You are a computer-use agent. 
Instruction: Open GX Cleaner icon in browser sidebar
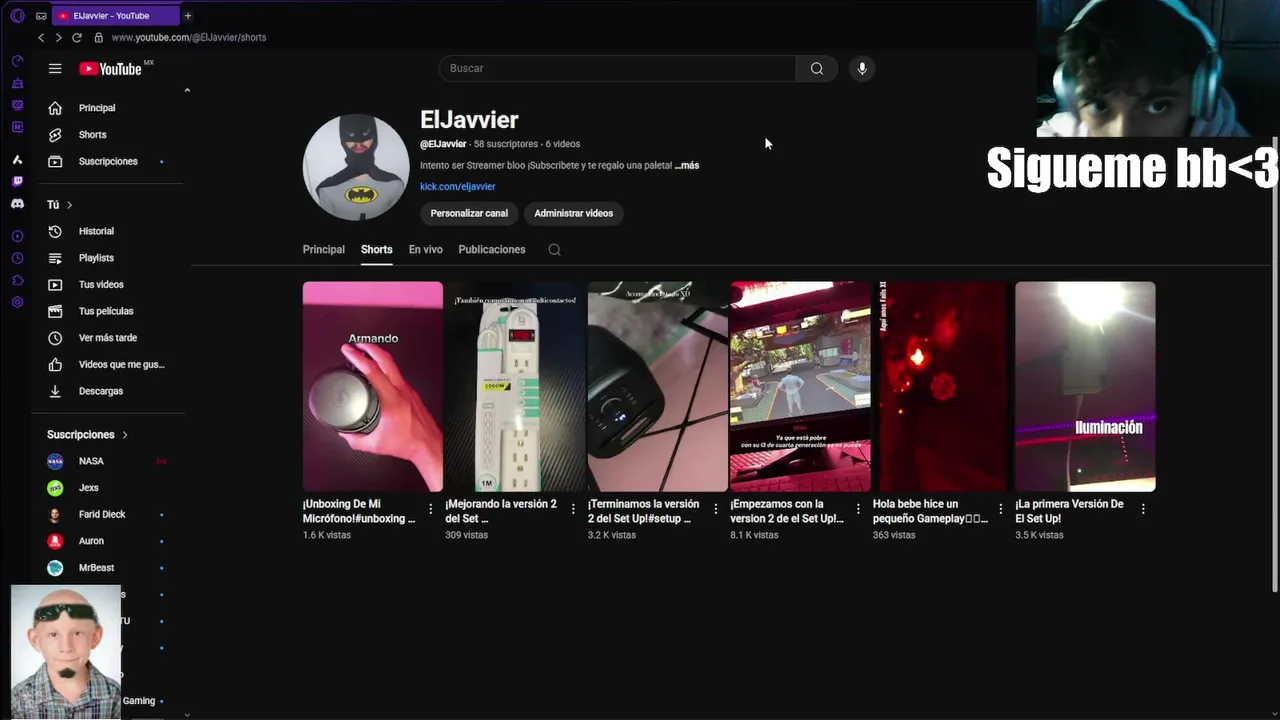tap(17, 83)
